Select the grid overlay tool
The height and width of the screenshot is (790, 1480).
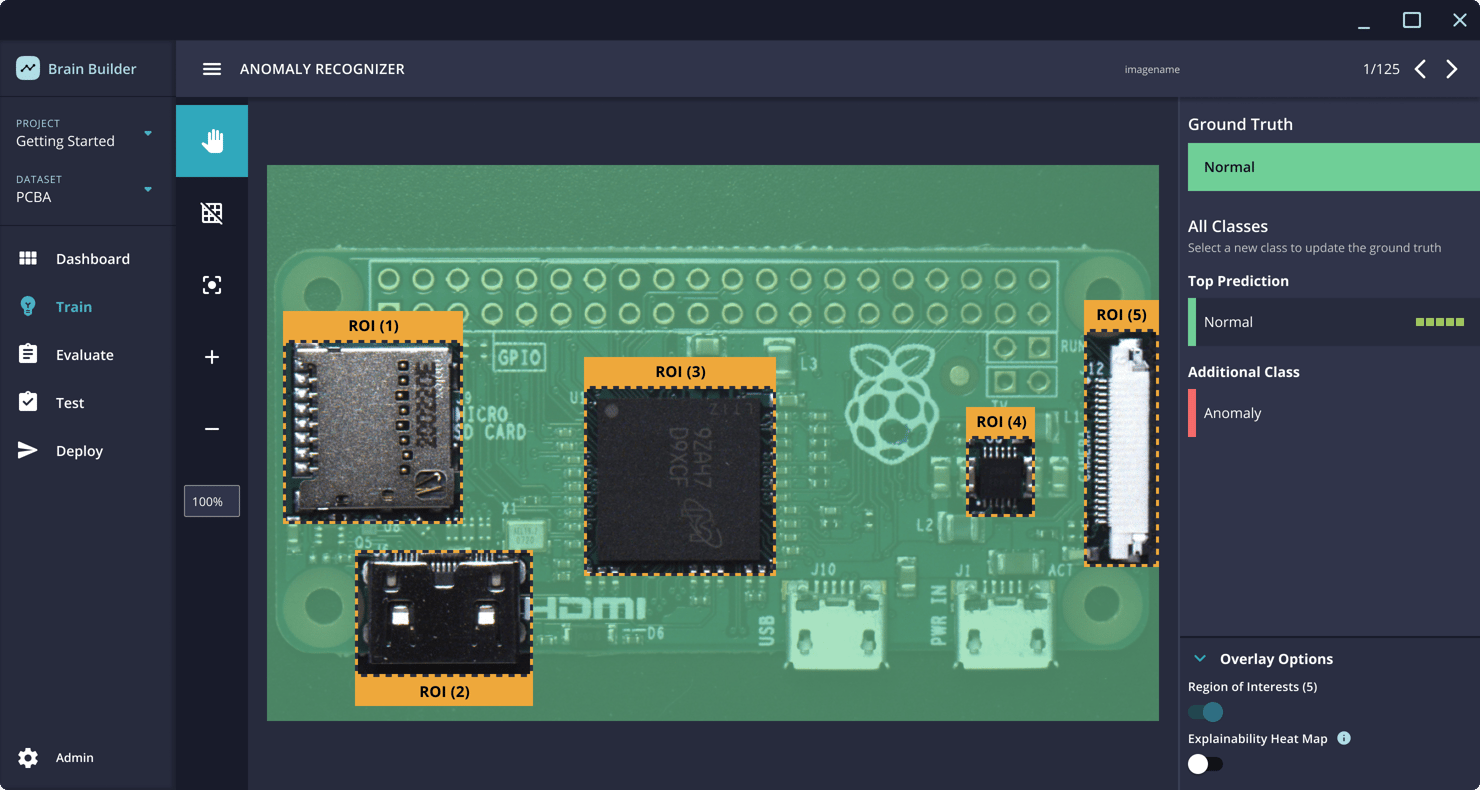(x=211, y=212)
